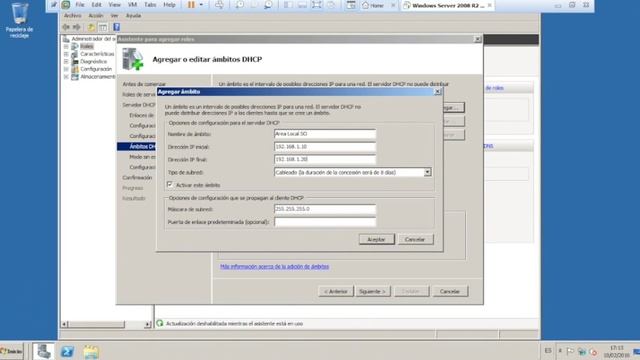Click Cancelar in Agregar ámbito dialog
This screenshot has width=640, height=360.
coord(415,239)
